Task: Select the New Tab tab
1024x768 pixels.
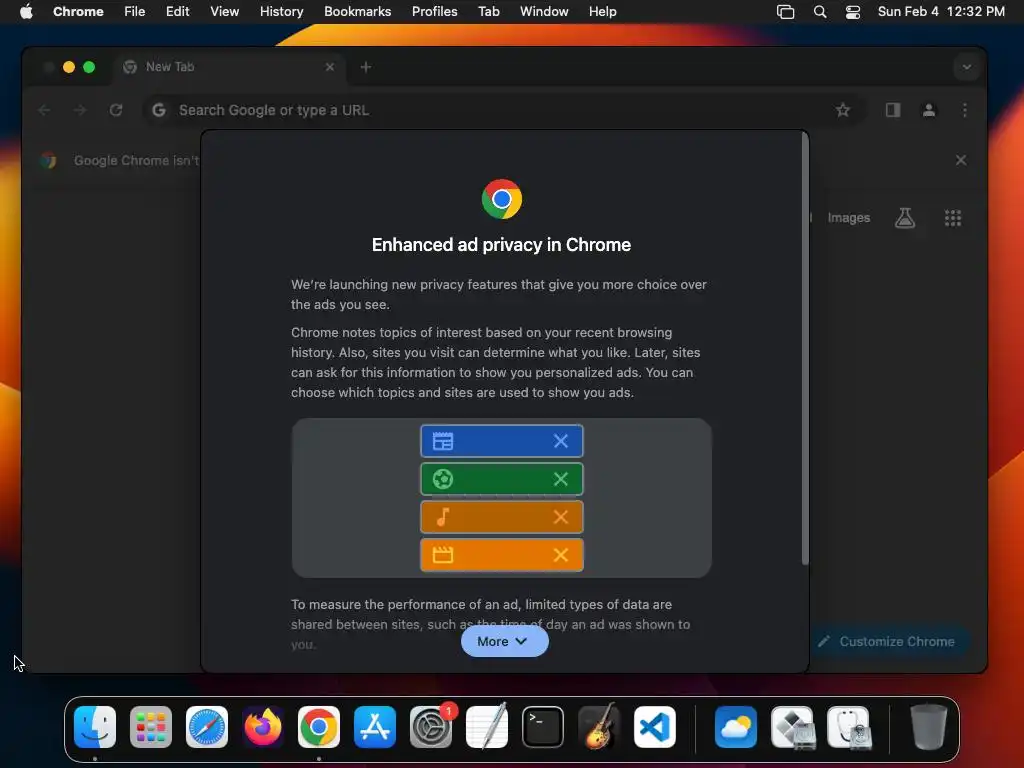Action: tap(229, 67)
